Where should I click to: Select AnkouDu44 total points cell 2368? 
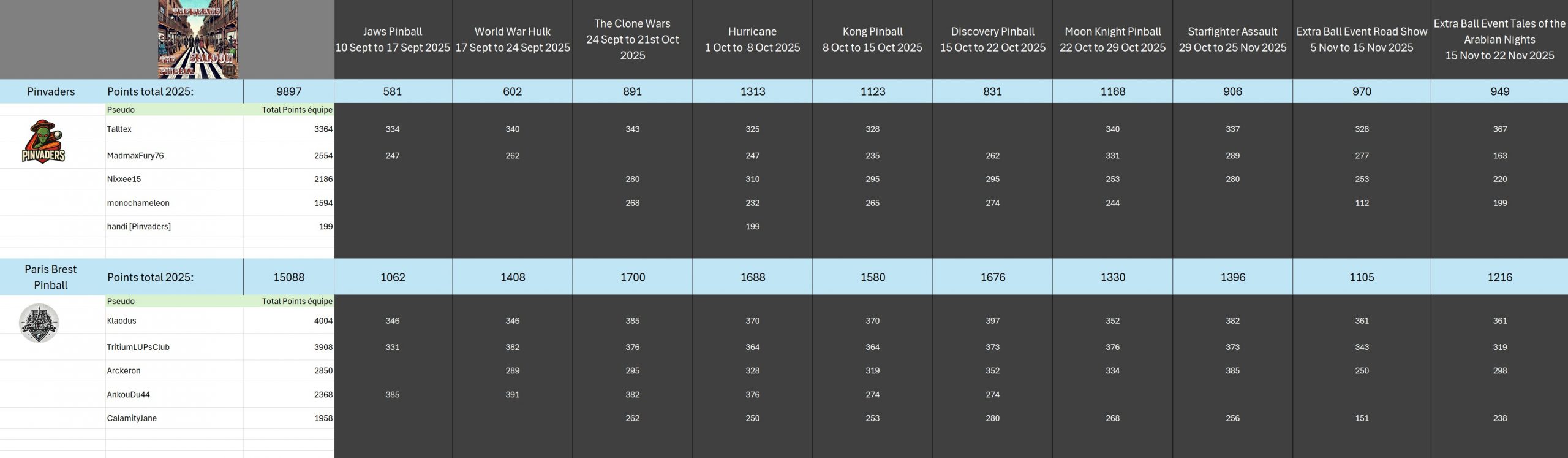point(288,395)
